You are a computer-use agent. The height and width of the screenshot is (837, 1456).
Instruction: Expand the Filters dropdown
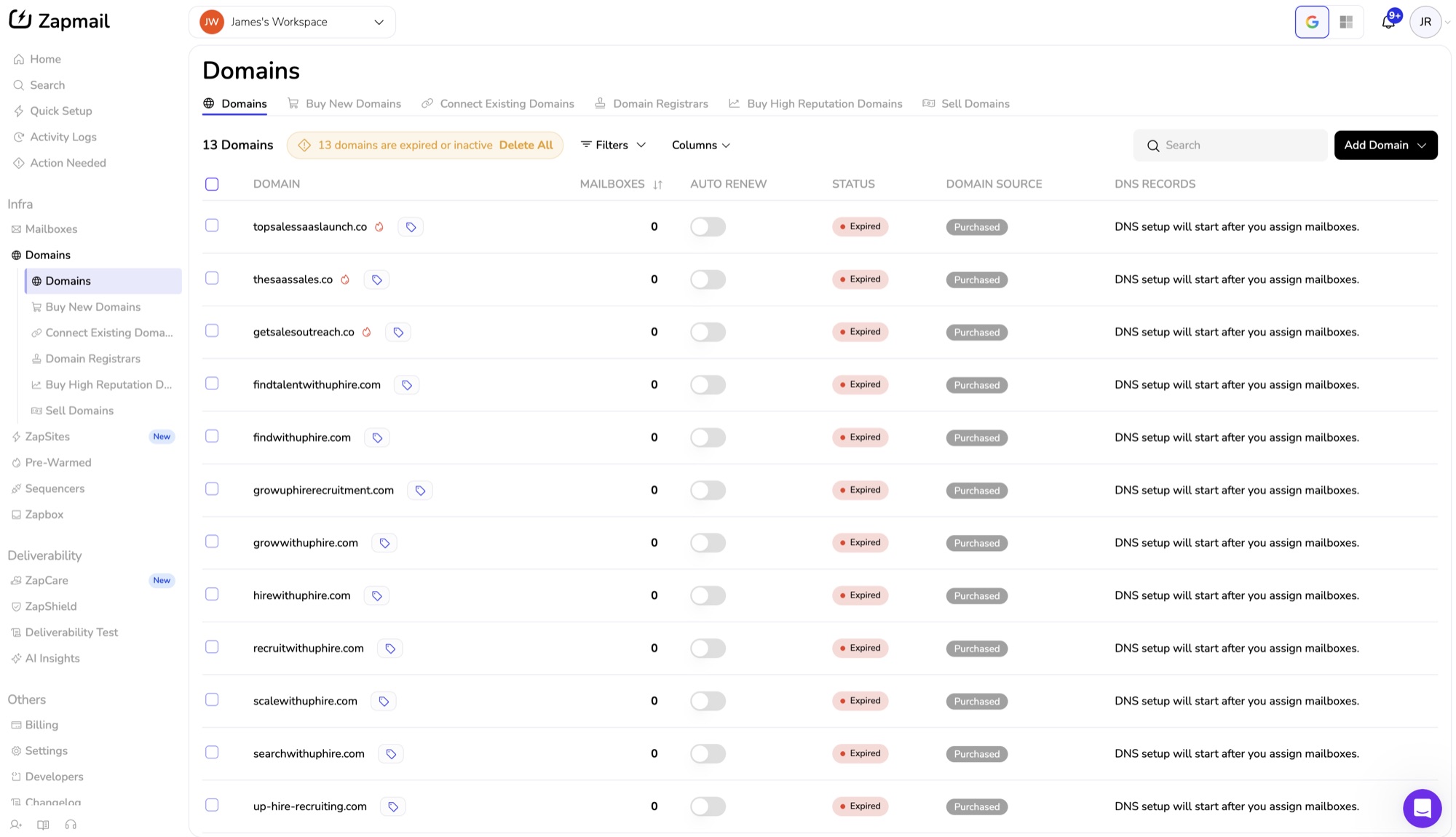click(x=613, y=145)
